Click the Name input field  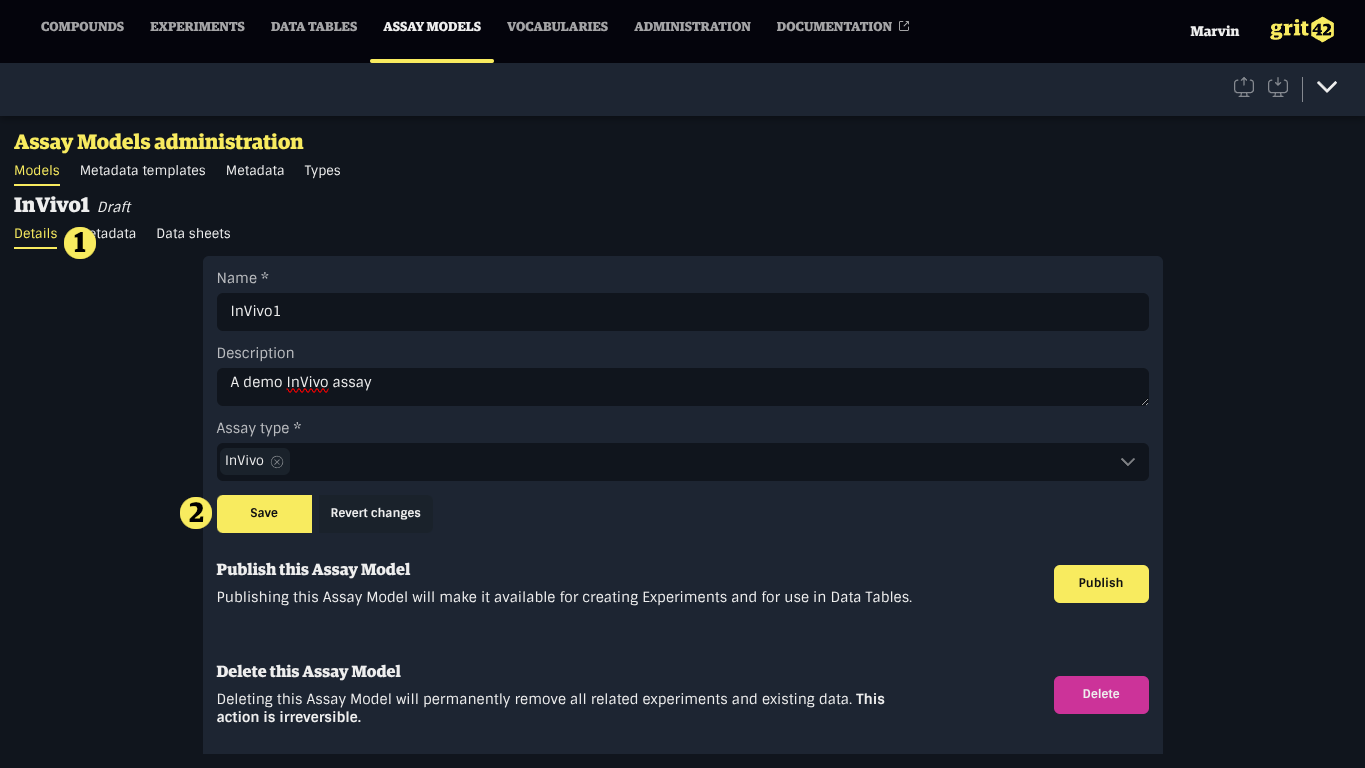[682, 312]
